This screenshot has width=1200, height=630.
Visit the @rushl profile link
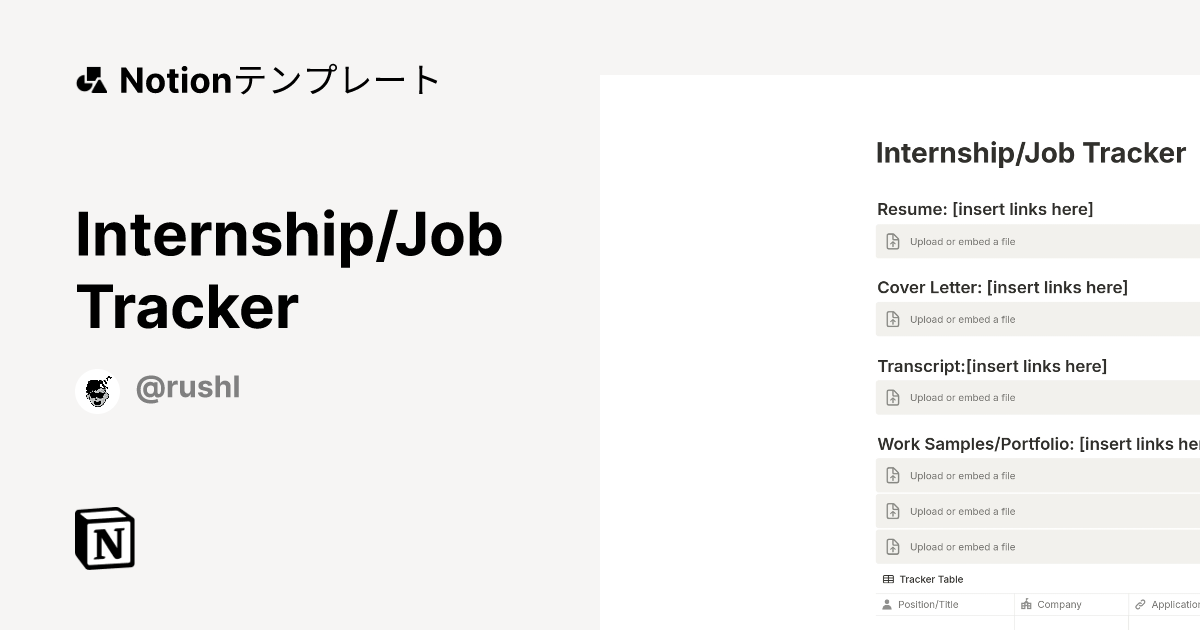(x=188, y=387)
